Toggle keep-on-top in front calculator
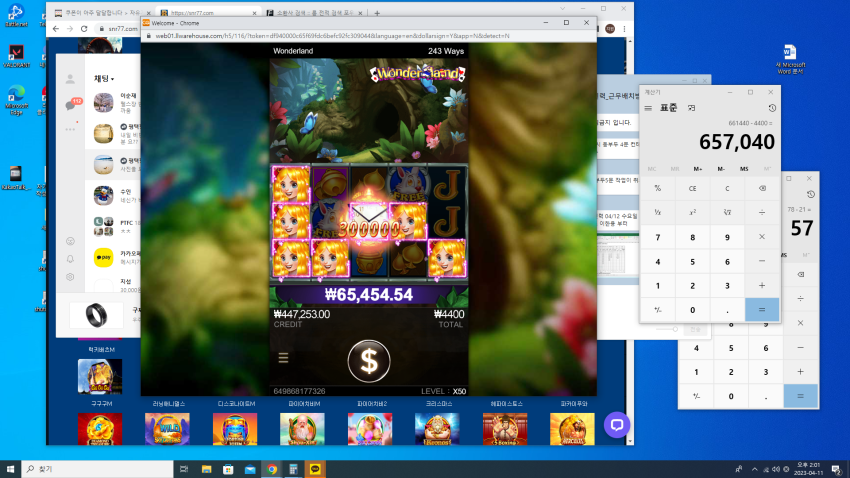The image size is (850, 478). 692,108
